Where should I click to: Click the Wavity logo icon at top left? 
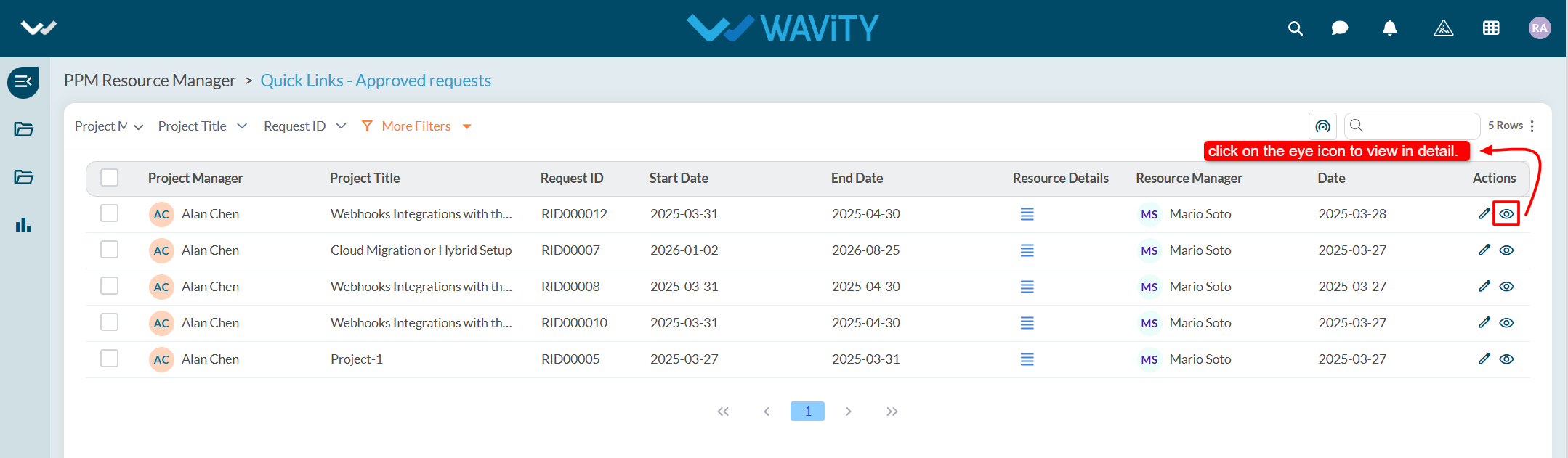point(39,28)
